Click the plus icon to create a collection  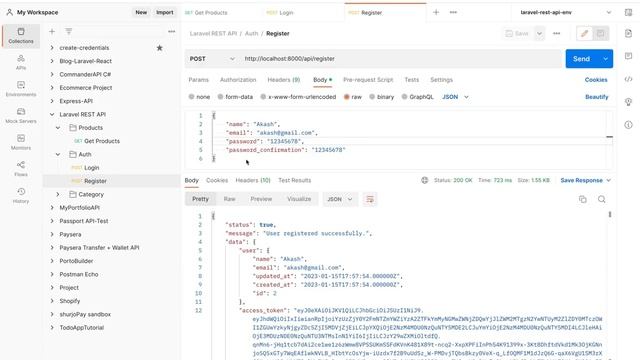coord(52,31)
